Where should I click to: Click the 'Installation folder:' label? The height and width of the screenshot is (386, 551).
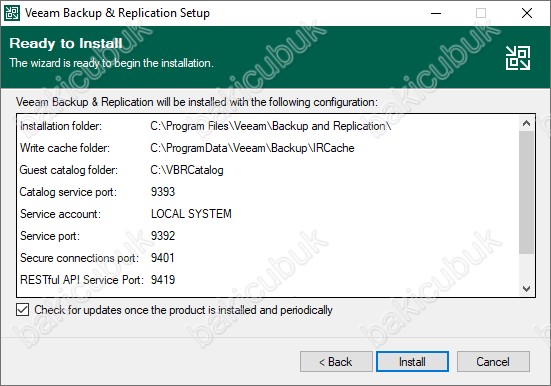[x=61, y=126]
